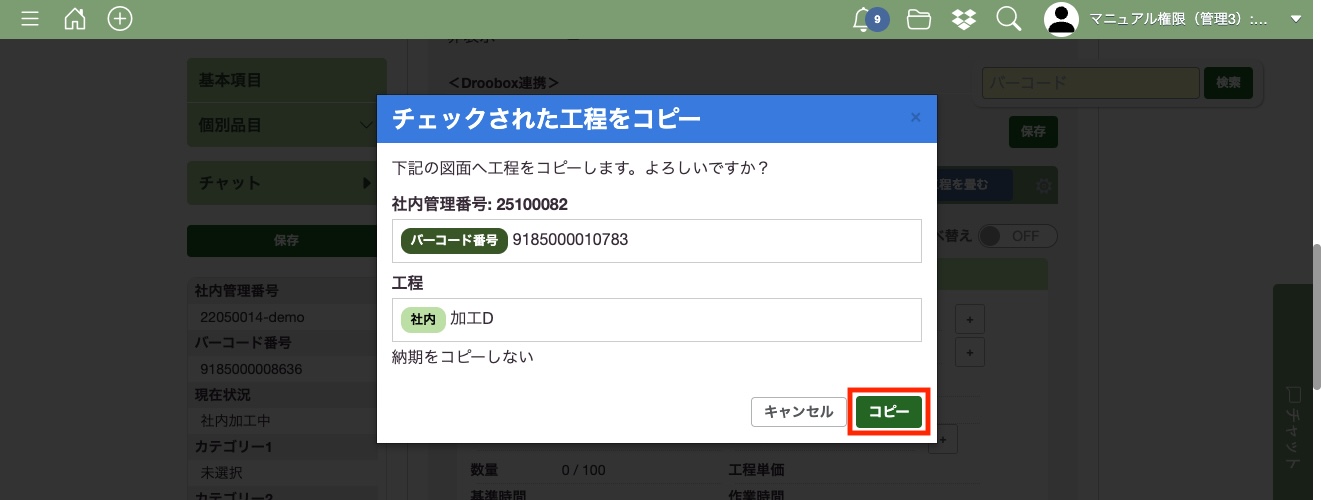Click the 検索 button beside barcode field

tap(1228, 83)
